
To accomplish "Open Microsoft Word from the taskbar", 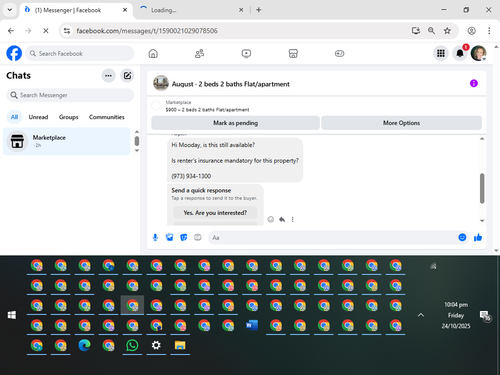I will coord(252,325).
